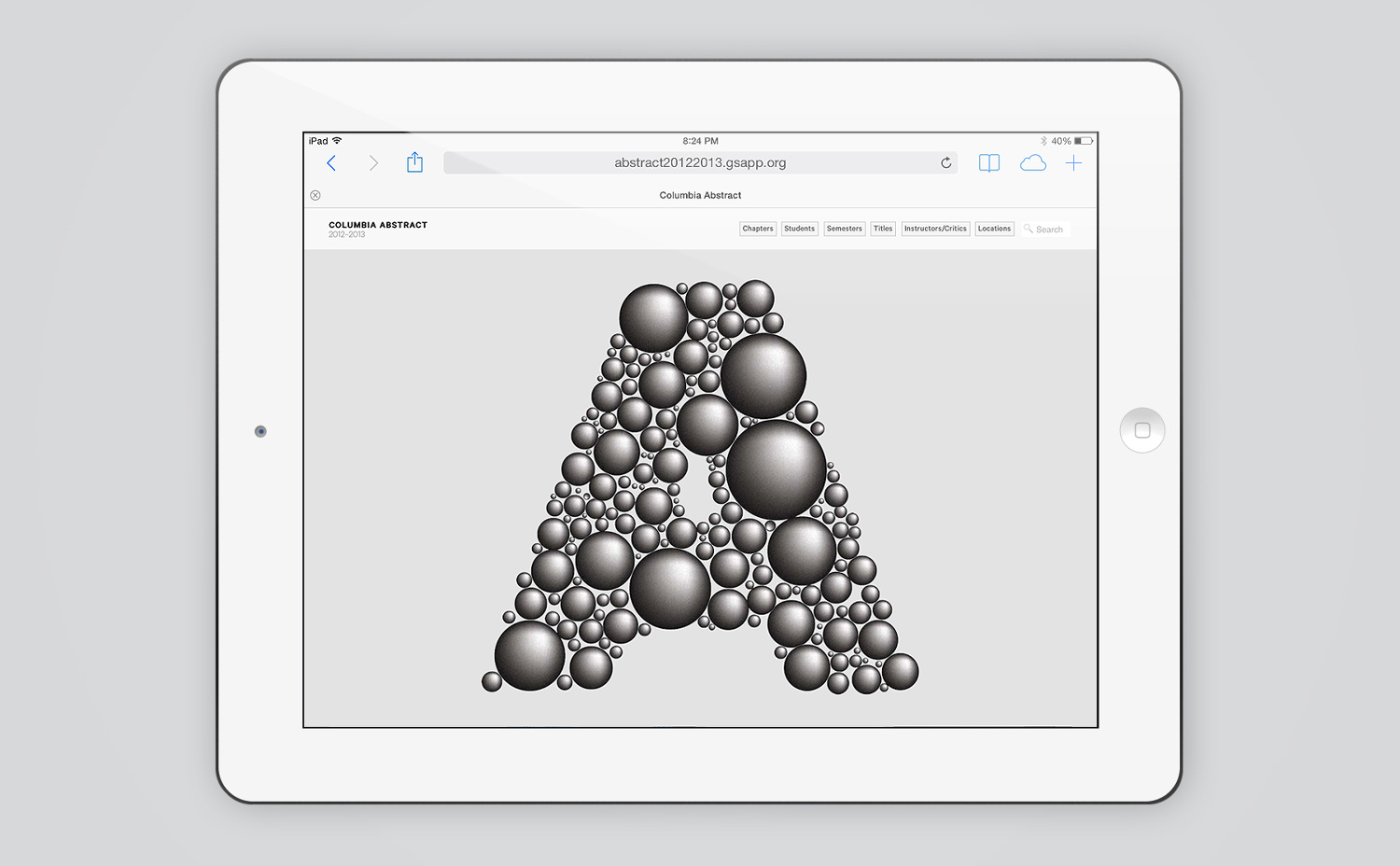The image size is (1400, 866).
Task: Click the Titles button
Action: 883,229
